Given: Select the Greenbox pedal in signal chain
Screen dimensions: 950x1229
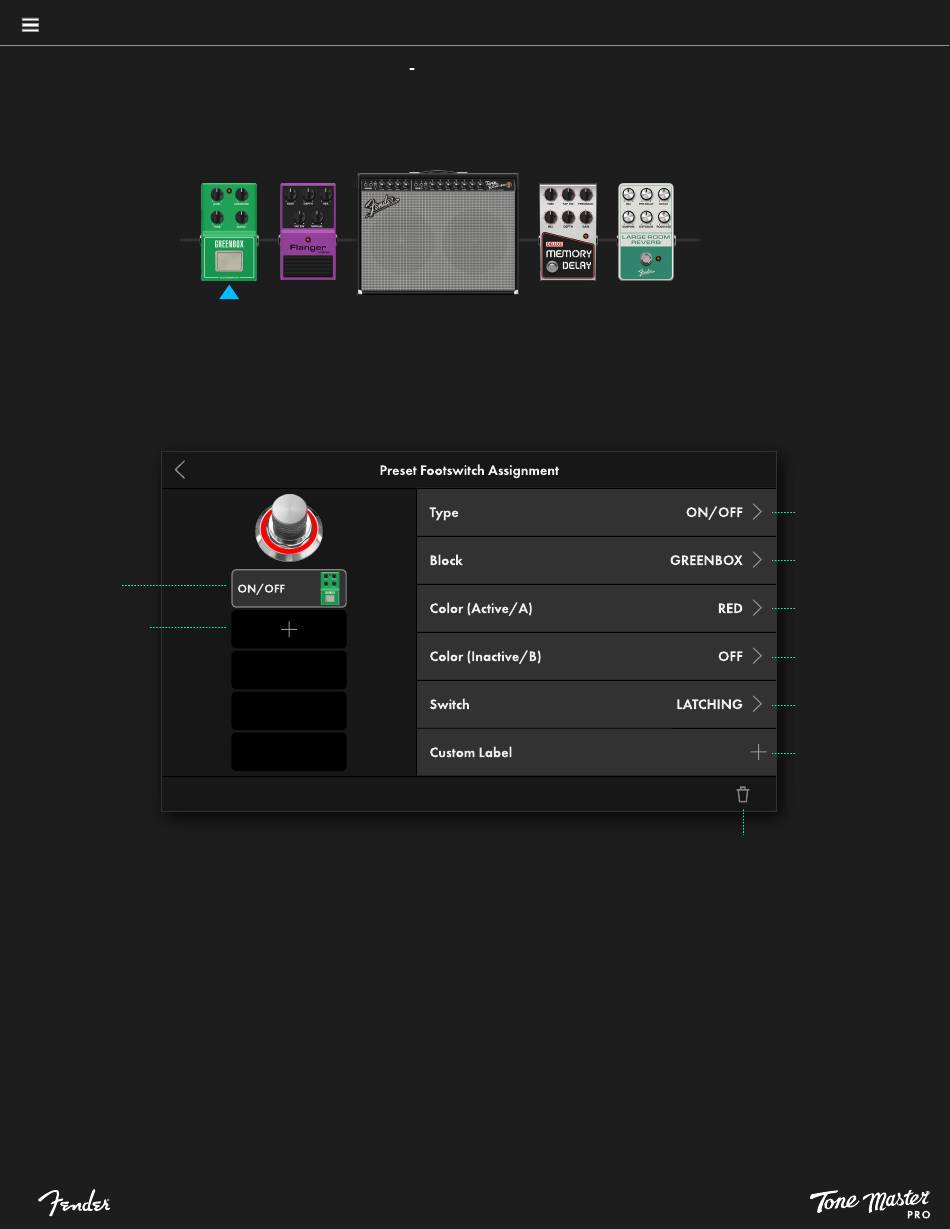Looking at the screenshot, I should point(229,232).
